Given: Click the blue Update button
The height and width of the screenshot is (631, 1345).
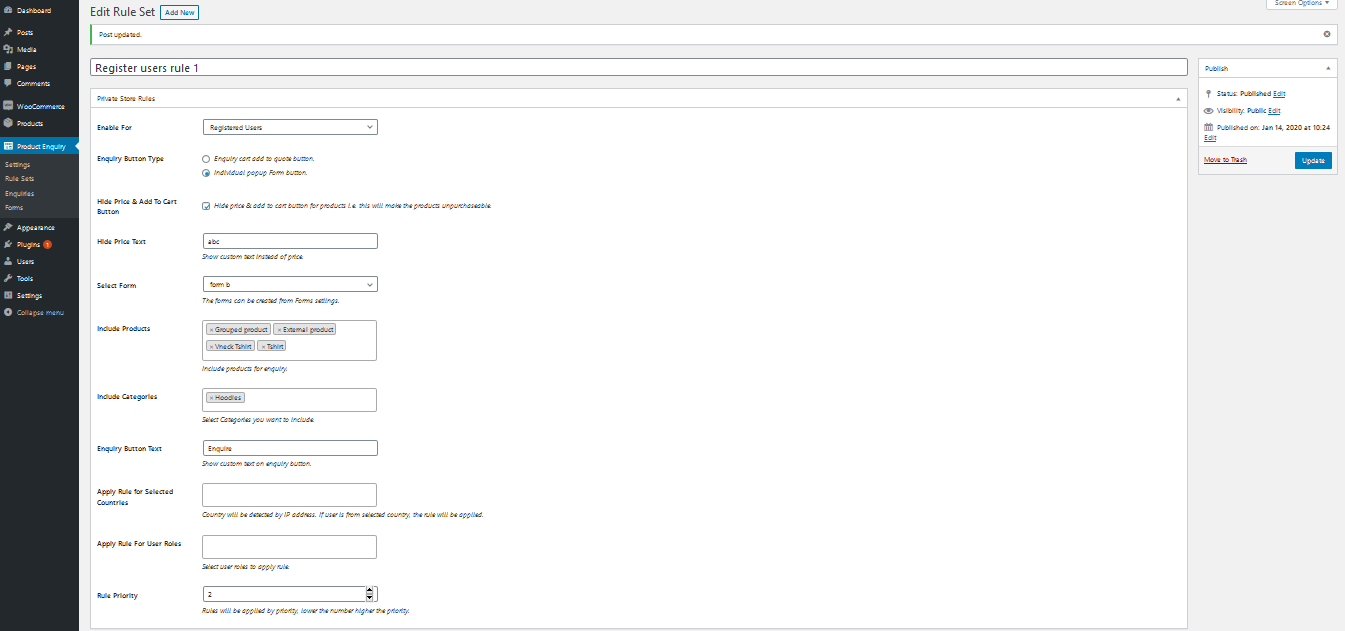Looking at the screenshot, I should pyautogui.click(x=1313, y=160).
